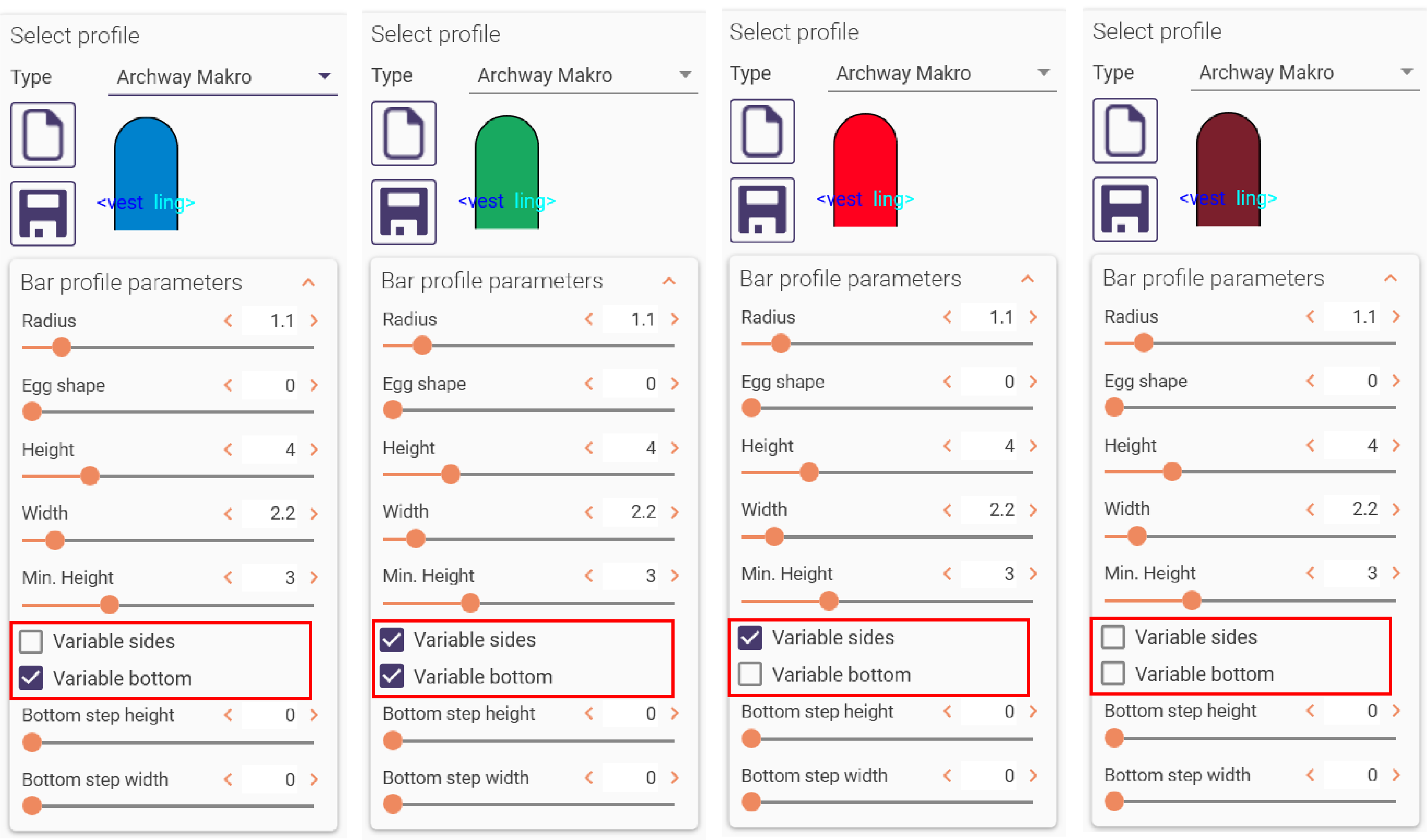Viewport: 1427px width, 840px height.
Task: Click the save disk icon beside the maroon archway
Action: click(1125, 209)
